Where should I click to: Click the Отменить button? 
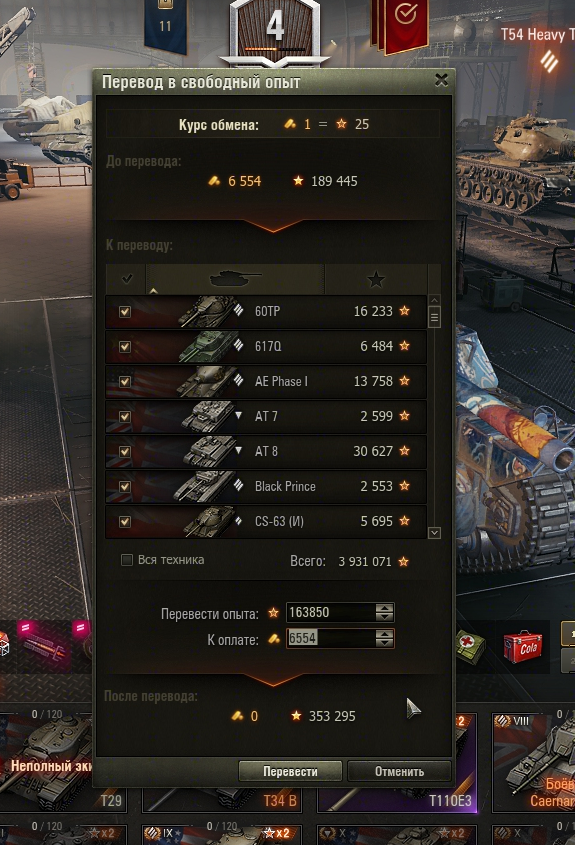[399, 771]
